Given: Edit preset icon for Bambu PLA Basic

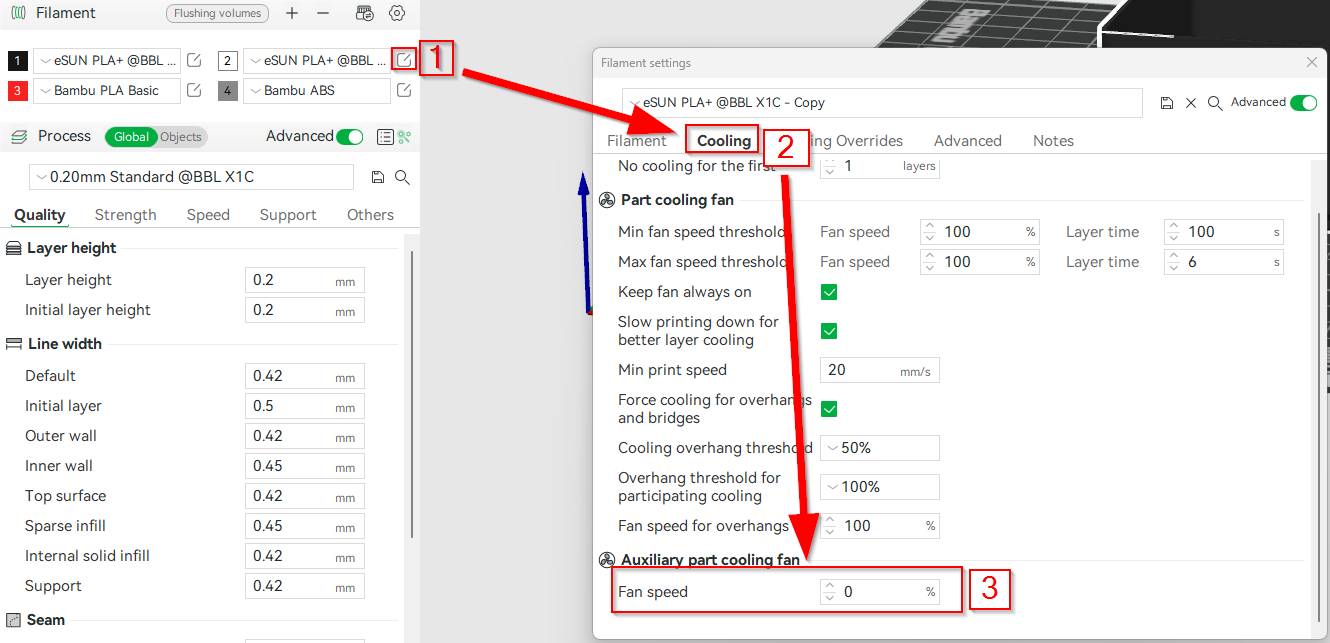Looking at the screenshot, I should pos(195,90).
